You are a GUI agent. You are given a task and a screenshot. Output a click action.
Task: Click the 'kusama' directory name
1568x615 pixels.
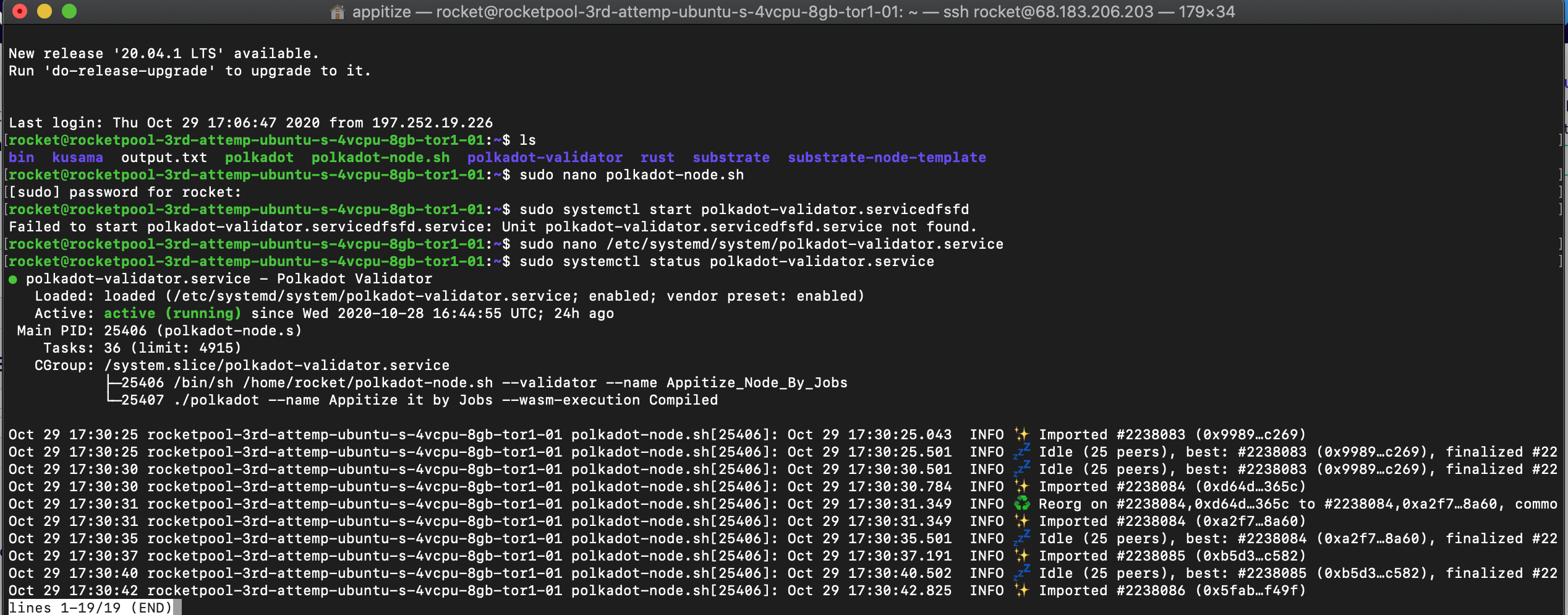pyautogui.click(x=77, y=158)
